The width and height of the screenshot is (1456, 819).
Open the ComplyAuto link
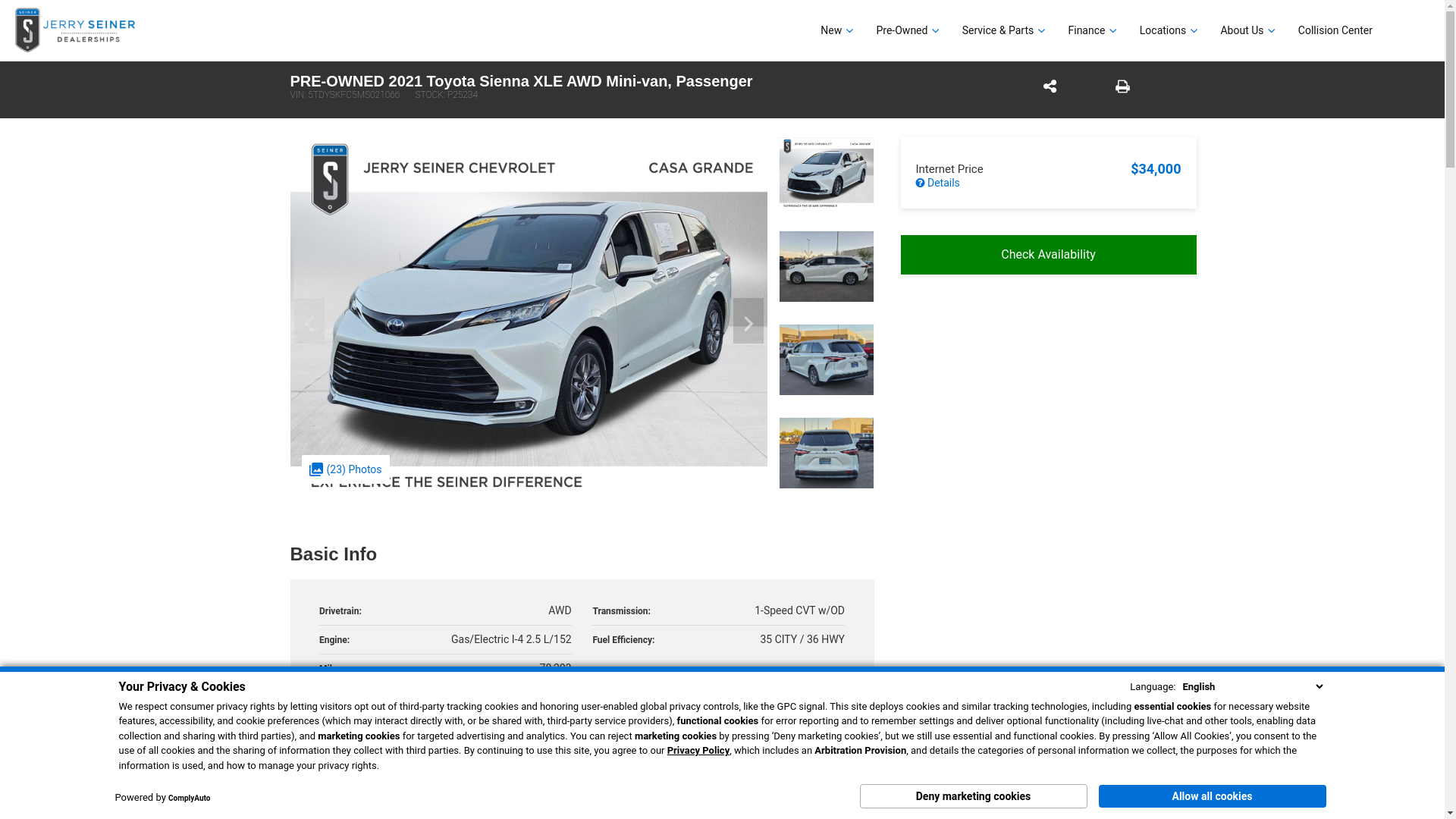(189, 798)
